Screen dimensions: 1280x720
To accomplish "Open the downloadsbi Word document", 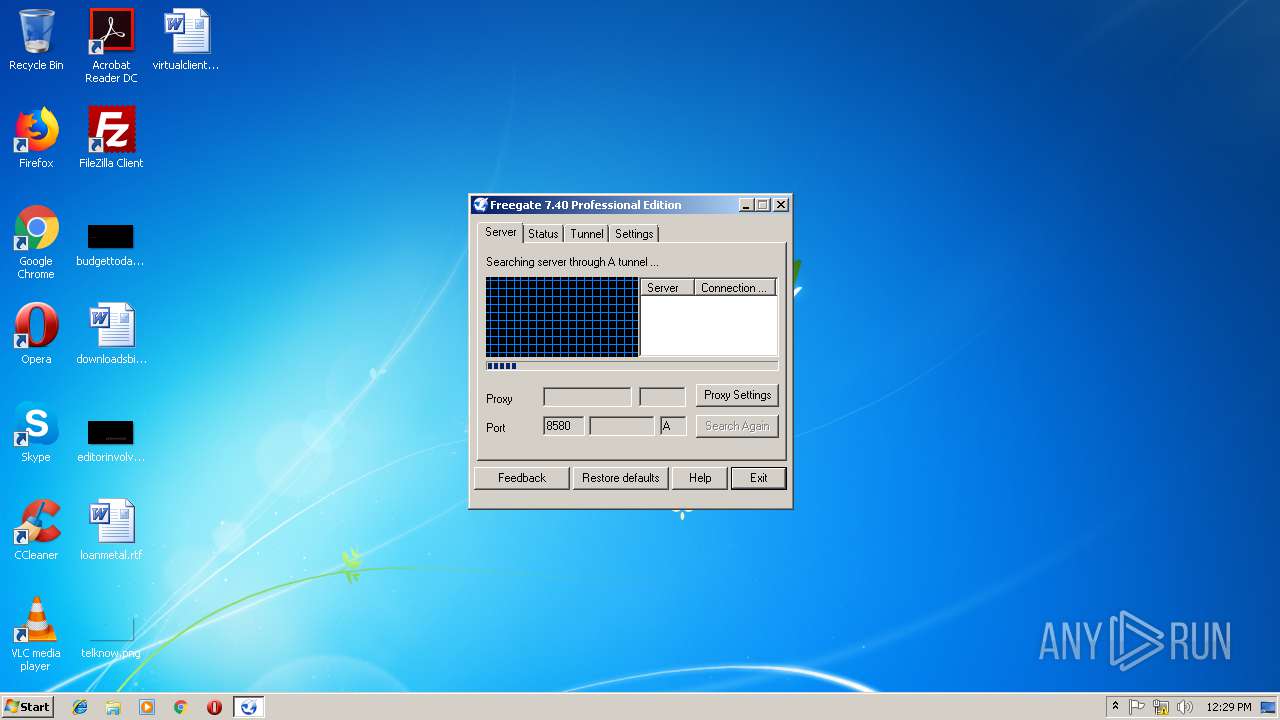I will [111, 334].
